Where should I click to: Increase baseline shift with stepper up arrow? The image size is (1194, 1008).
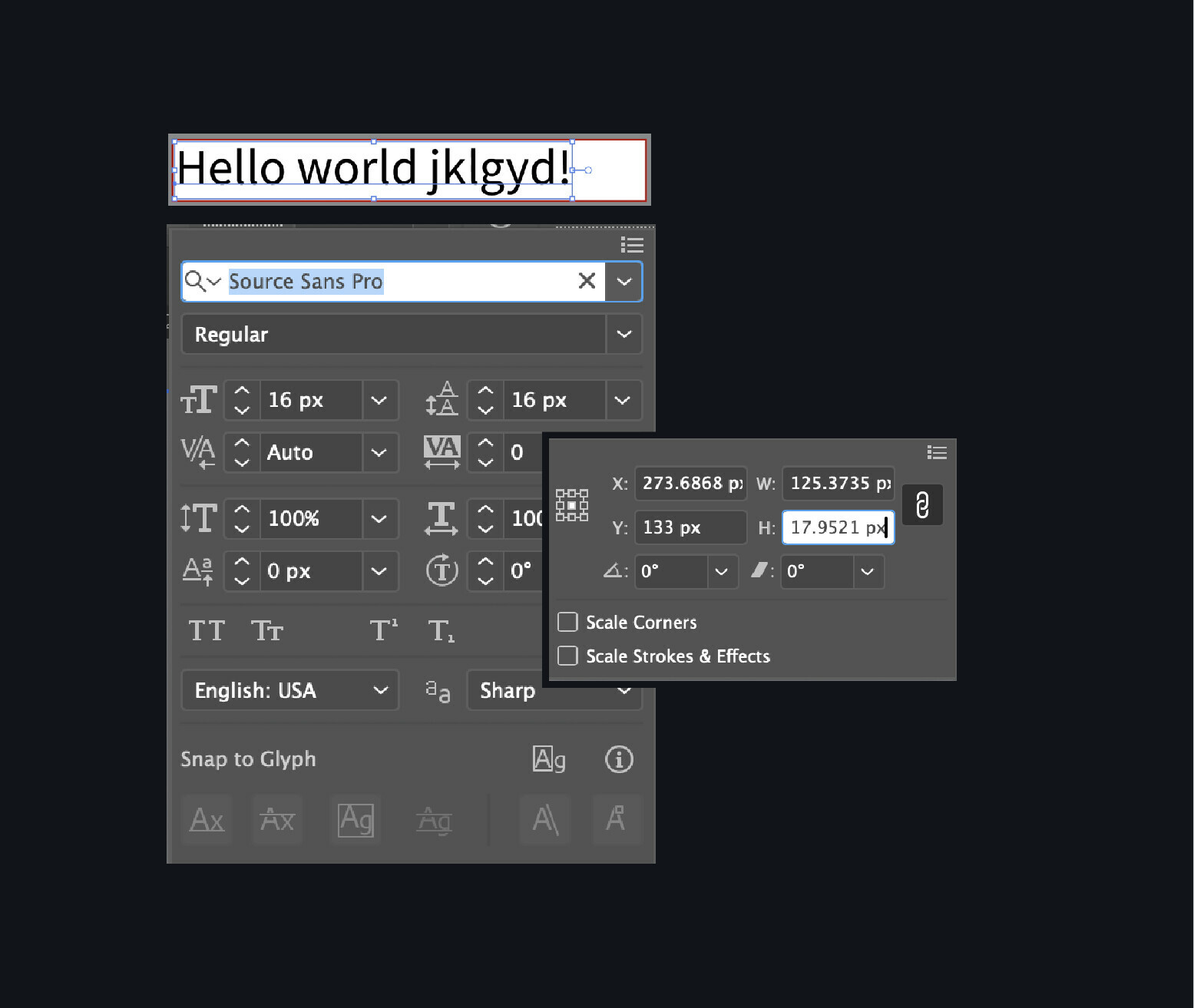point(242,561)
